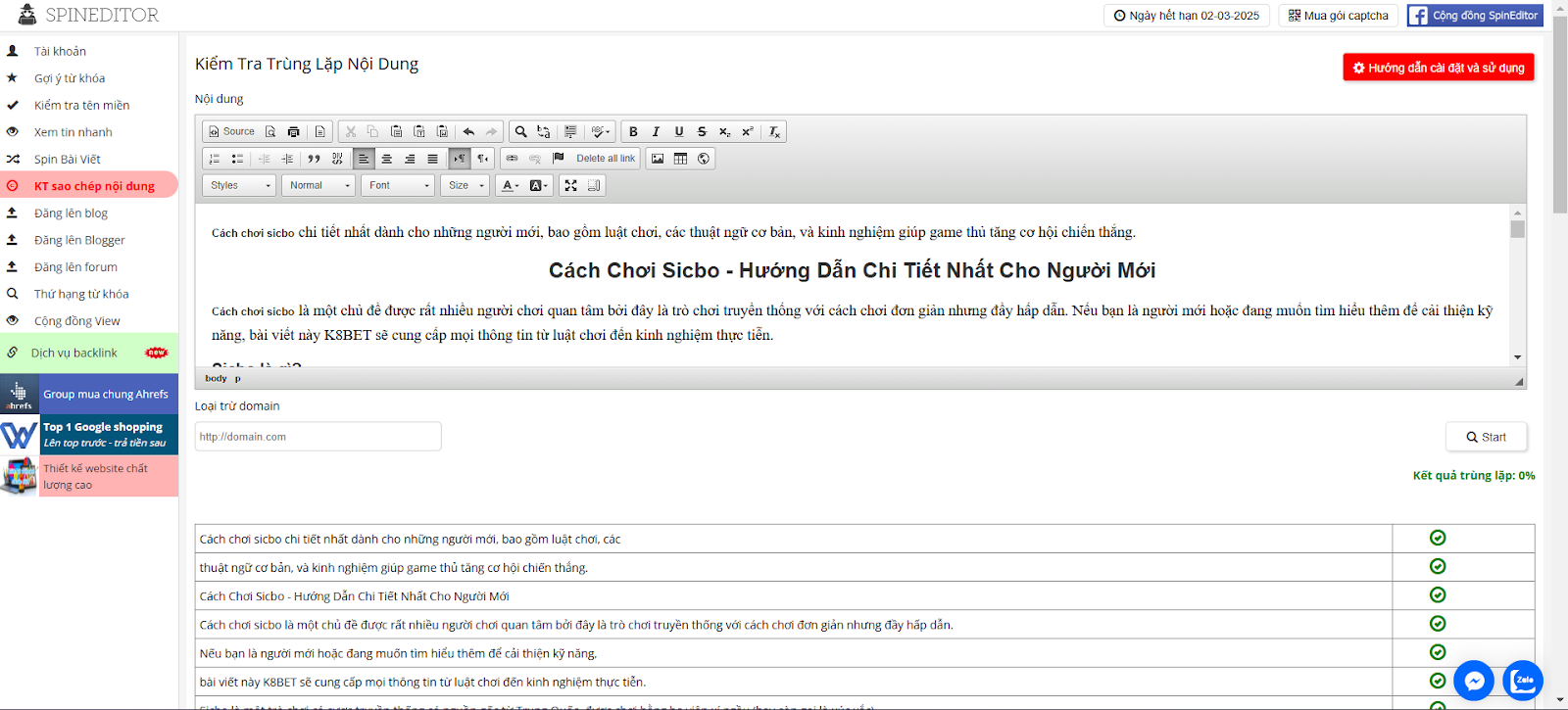Open spell check ABC dropdown
The width and height of the screenshot is (1568, 710).
tap(601, 131)
